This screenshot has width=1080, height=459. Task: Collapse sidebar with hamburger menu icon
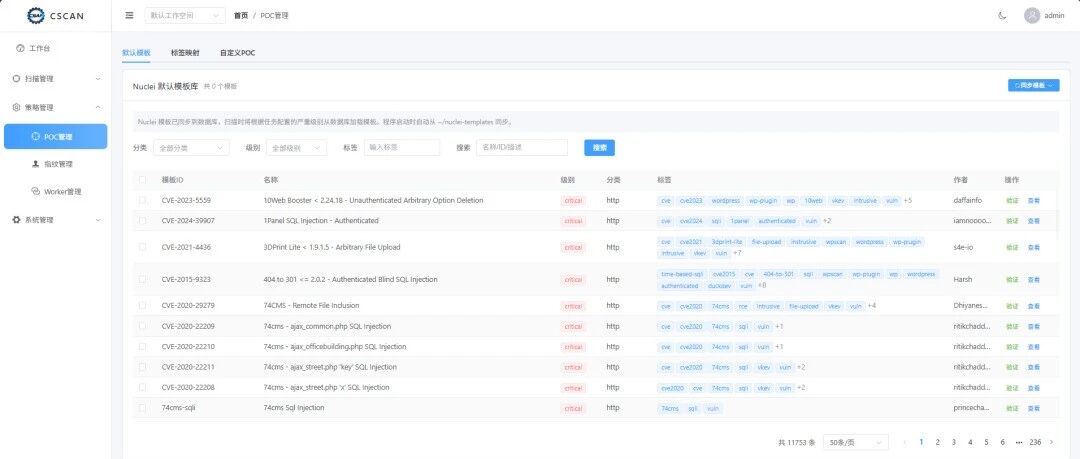pyautogui.click(x=129, y=15)
